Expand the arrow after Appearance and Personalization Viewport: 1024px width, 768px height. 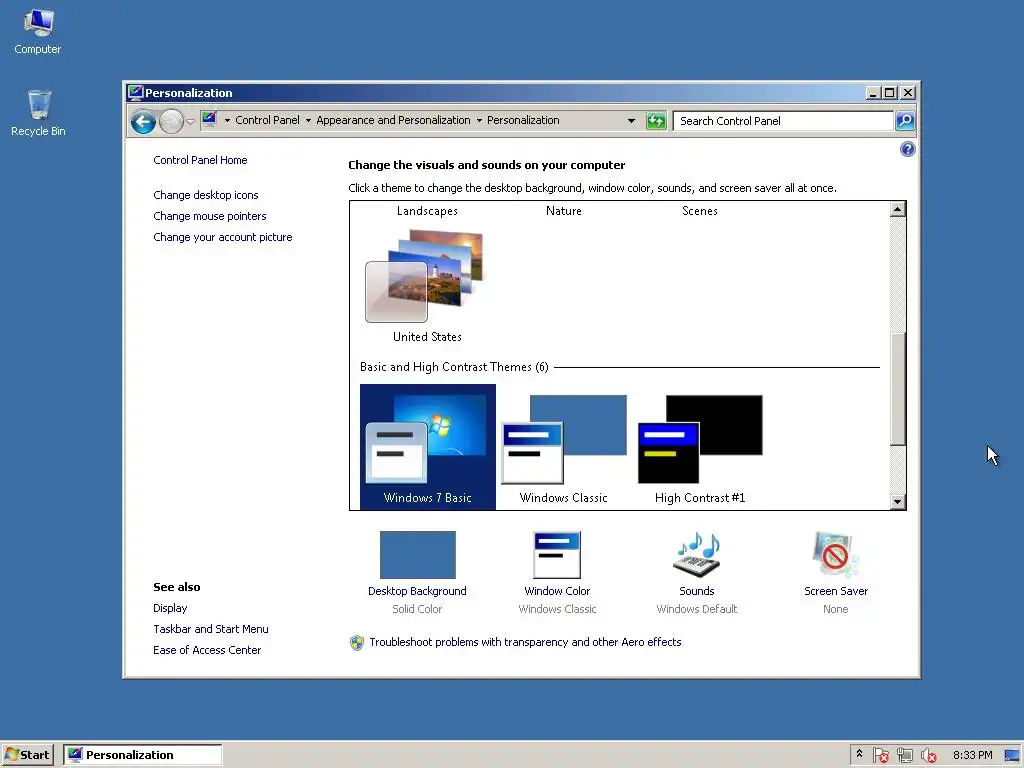point(479,120)
